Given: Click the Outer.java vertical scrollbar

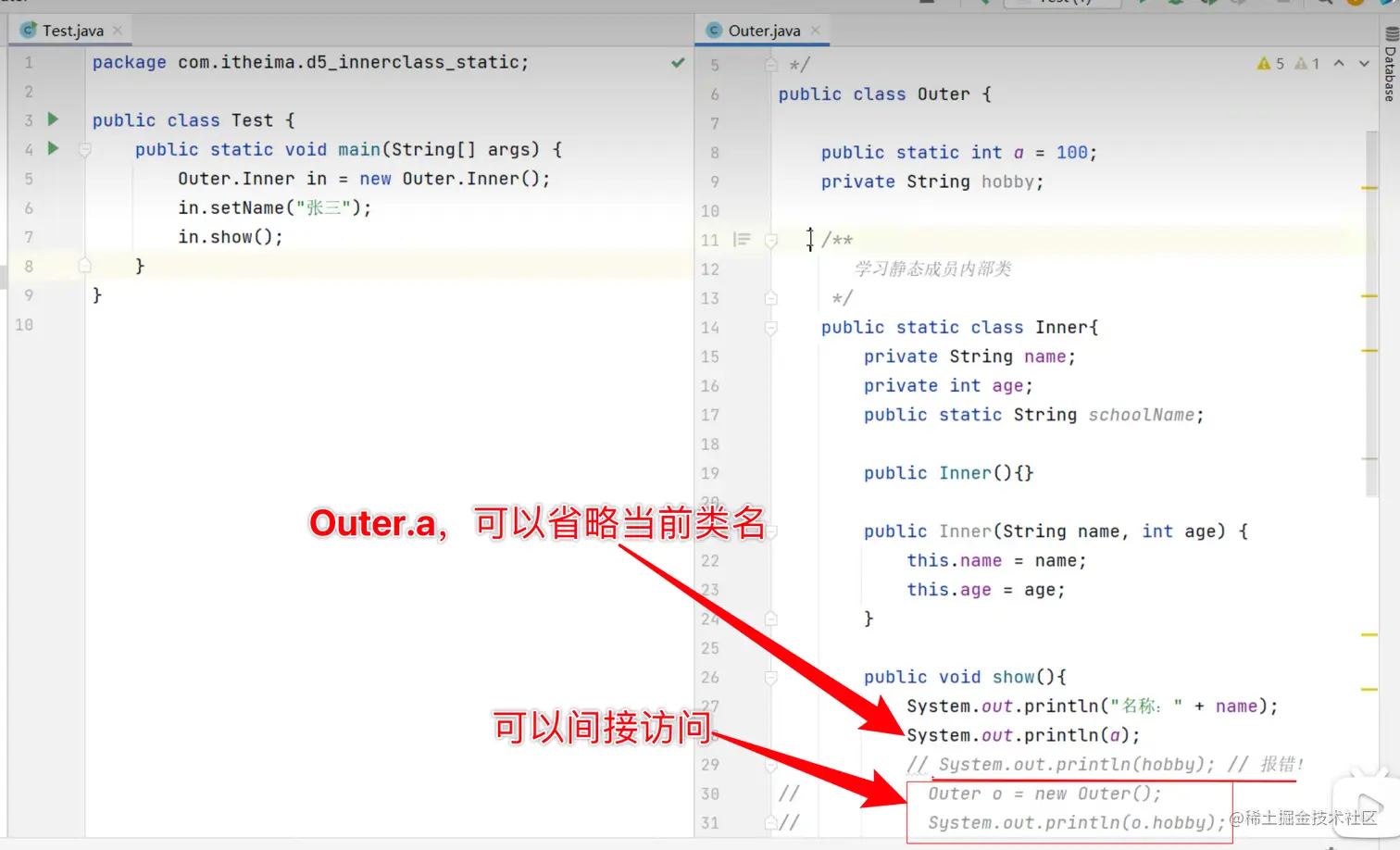Looking at the screenshot, I should pyautogui.click(x=1371, y=315).
